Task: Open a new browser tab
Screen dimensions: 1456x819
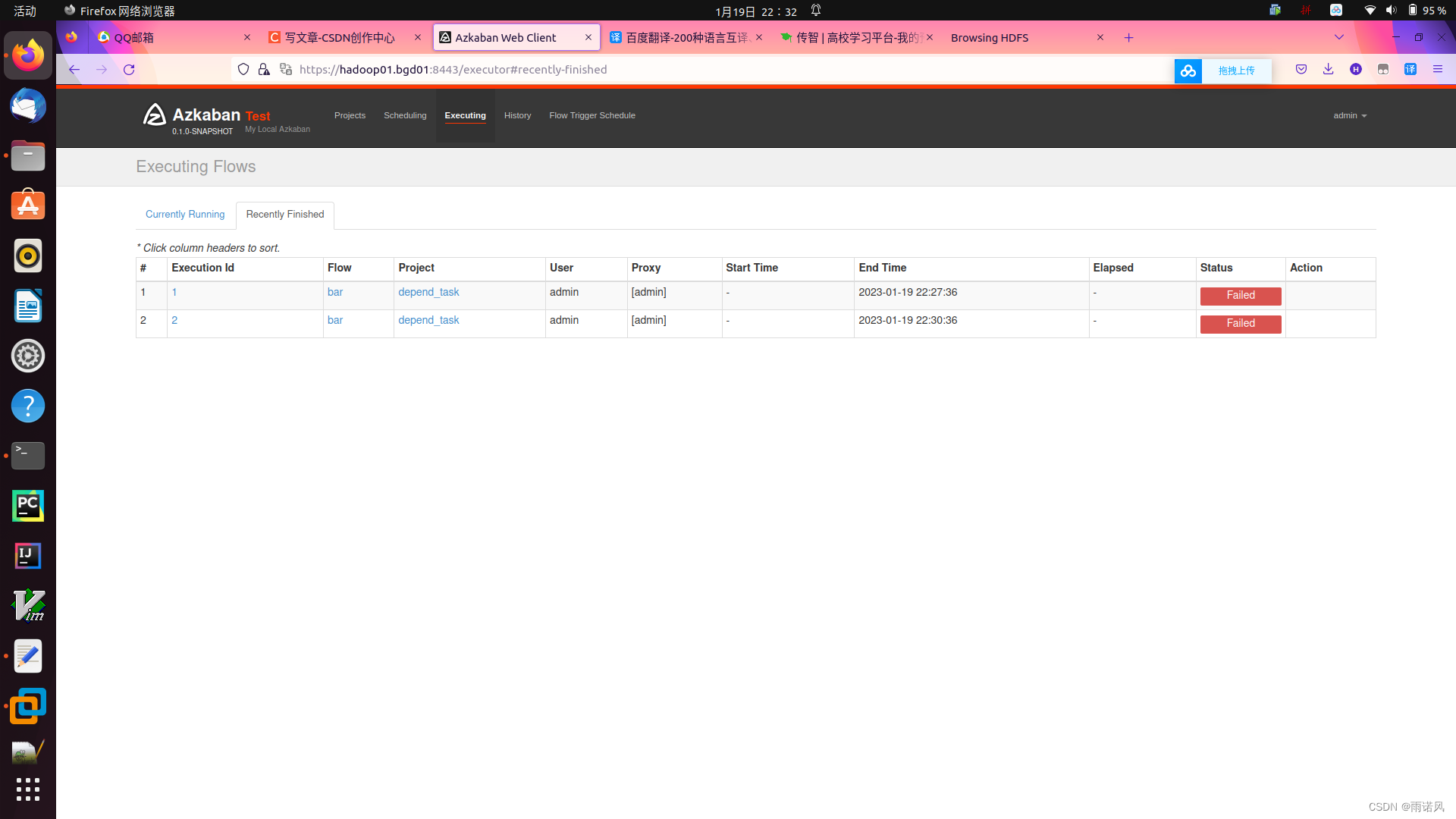Action: (x=1128, y=38)
